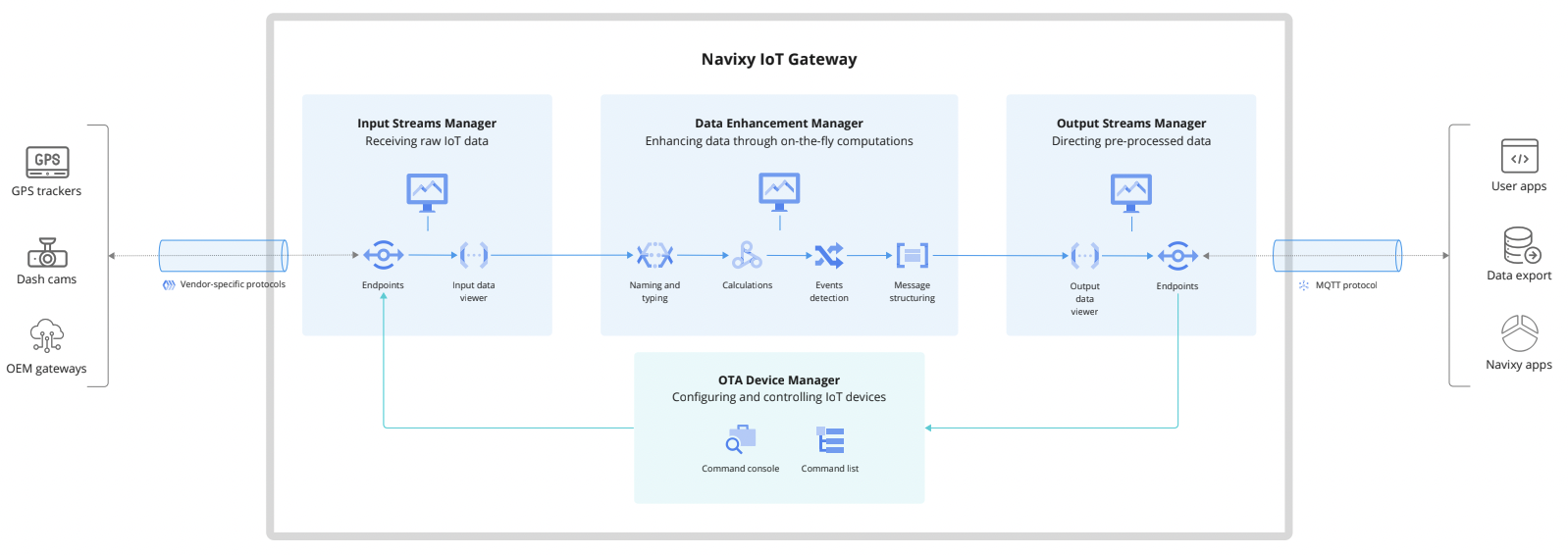Click the Input data viewer icon
Image resolution: width=1568 pixels, height=555 pixels.
(x=474, y=256)
